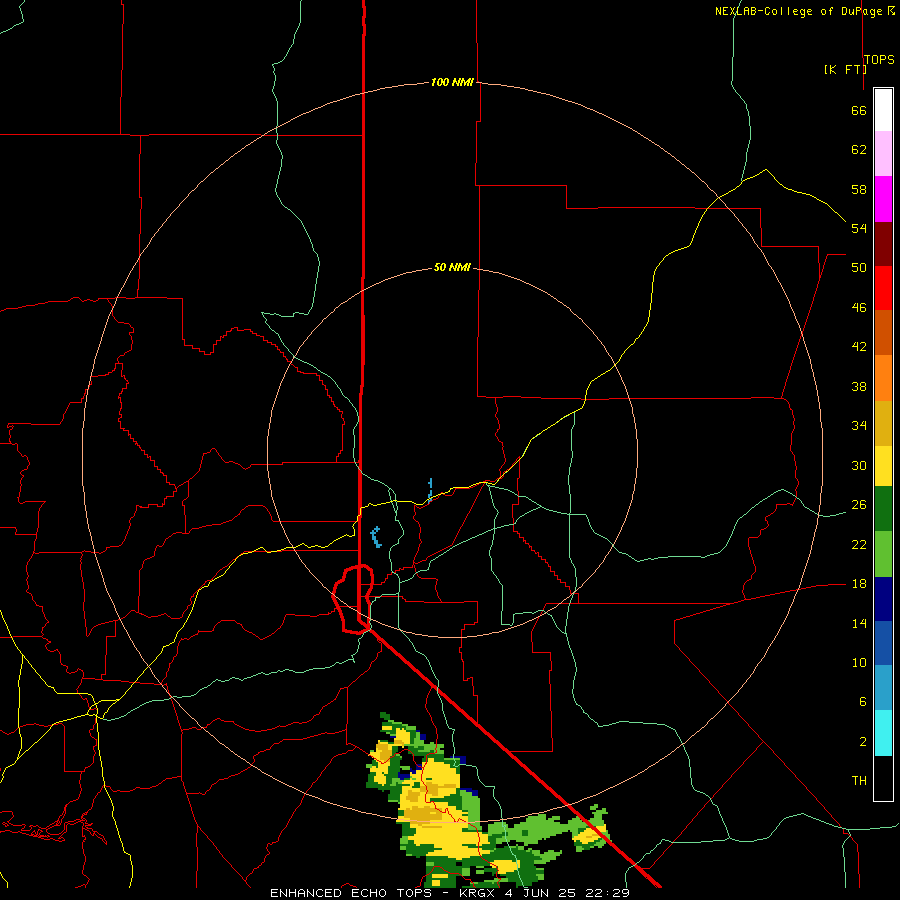
Task: Click the white swatch in the tops legend
Action: point(883,110)
